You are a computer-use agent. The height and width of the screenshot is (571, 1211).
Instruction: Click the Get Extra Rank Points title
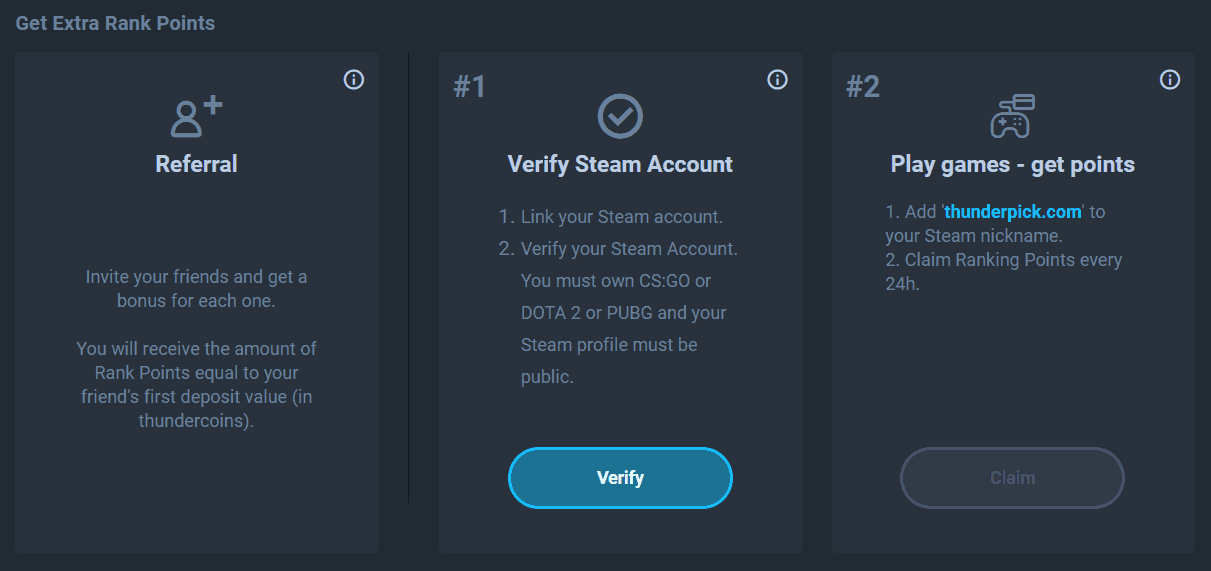pyautogui.click(x=115, y=23)
